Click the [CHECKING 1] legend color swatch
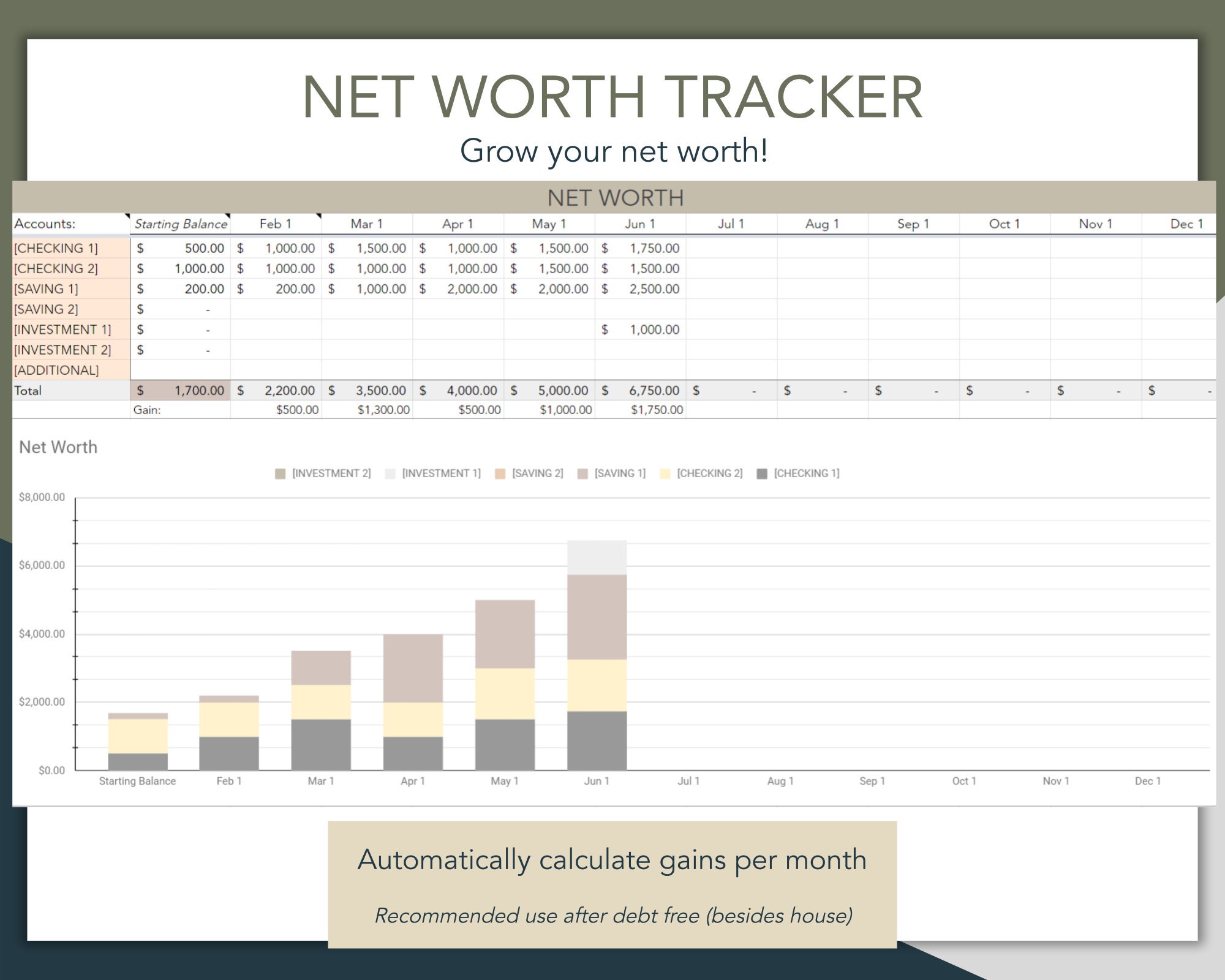The image size is (1225, 980). pyautogui.click(x=762, y=474)
